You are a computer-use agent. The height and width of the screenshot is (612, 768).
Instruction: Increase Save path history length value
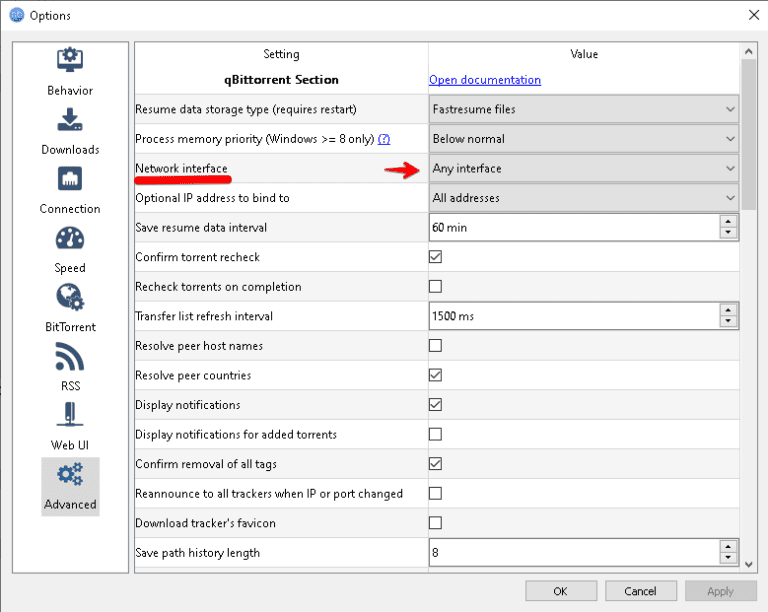click(x=728, y=547)
